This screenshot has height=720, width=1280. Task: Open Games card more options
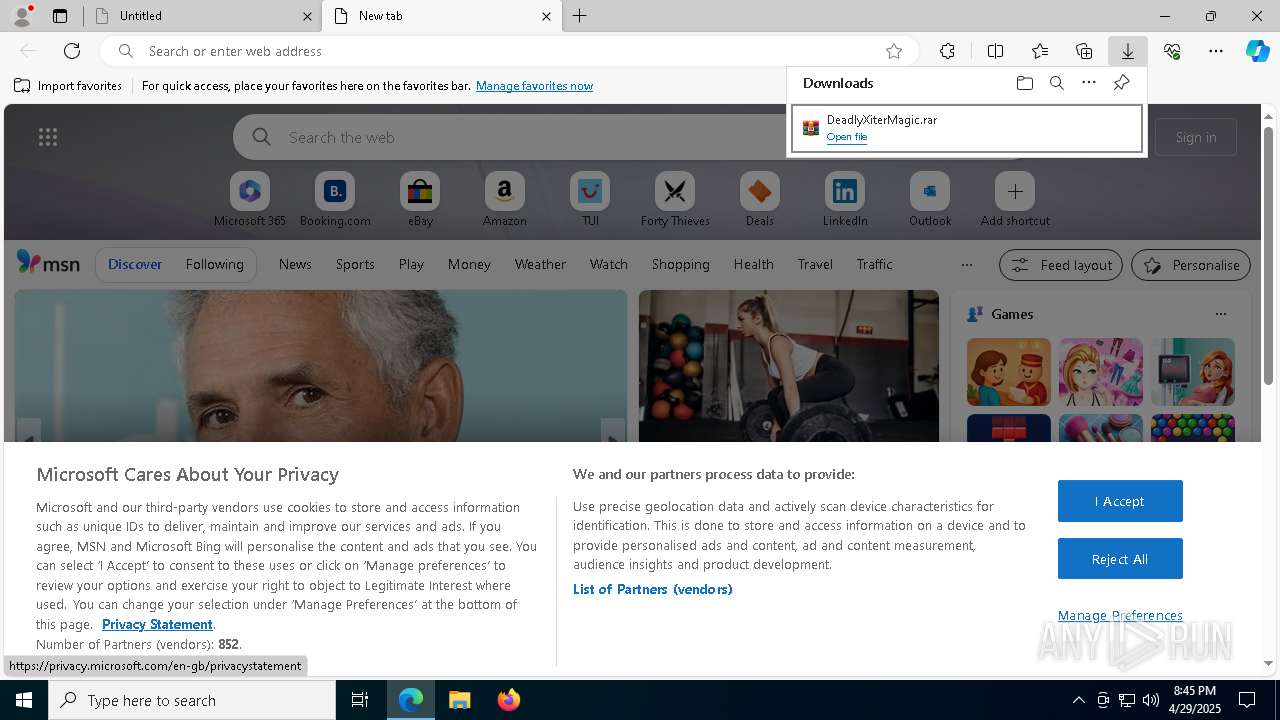(1220, 314)
